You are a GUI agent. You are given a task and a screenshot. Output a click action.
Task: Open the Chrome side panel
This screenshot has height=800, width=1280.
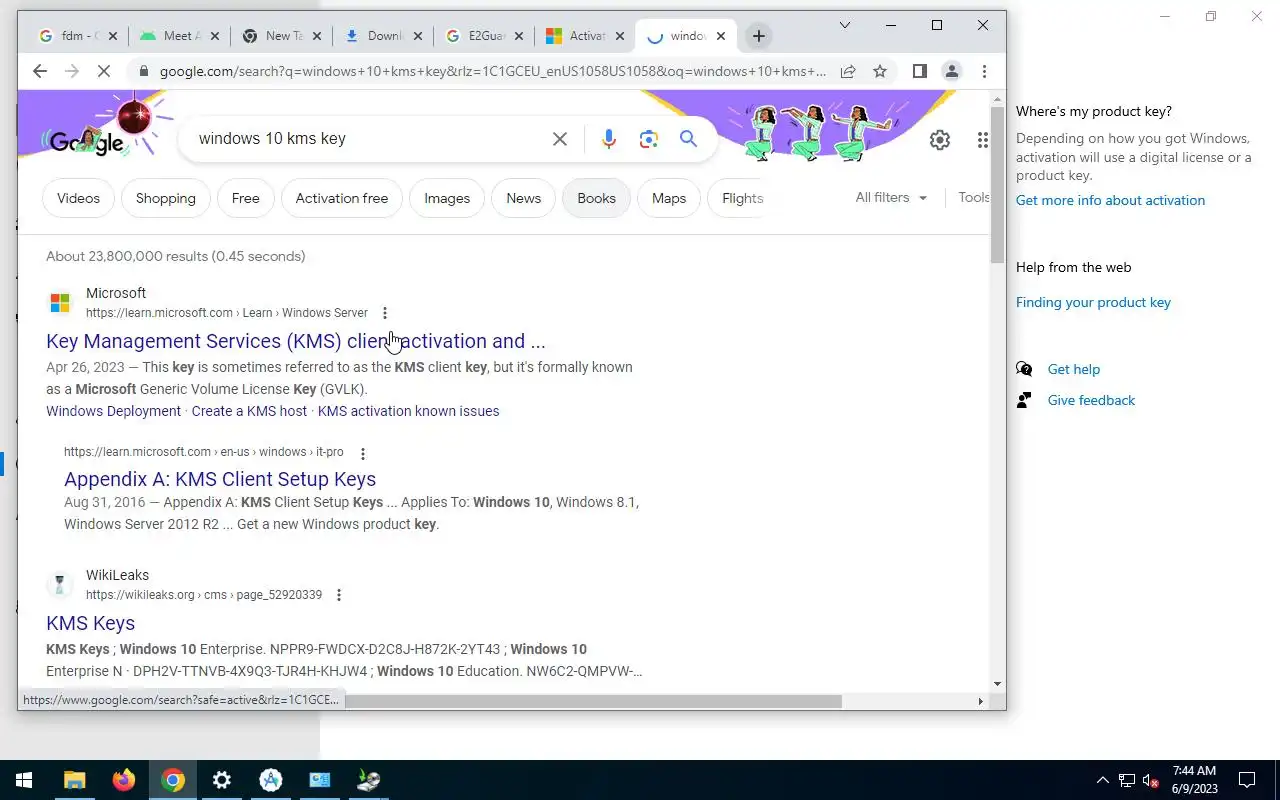coord(920,71)
